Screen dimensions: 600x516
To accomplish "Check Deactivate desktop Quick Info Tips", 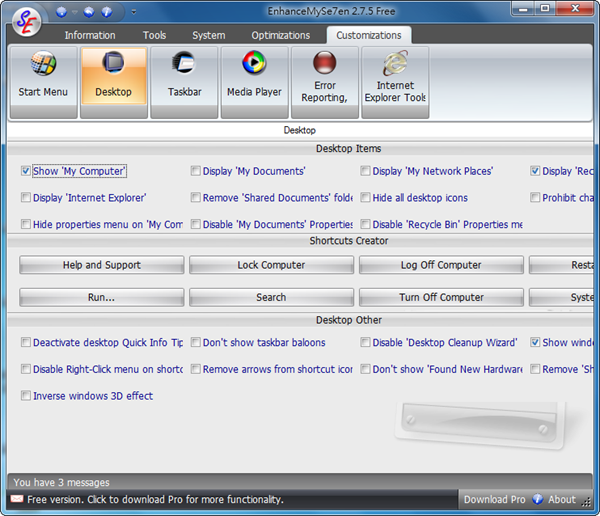I will 26,342.
